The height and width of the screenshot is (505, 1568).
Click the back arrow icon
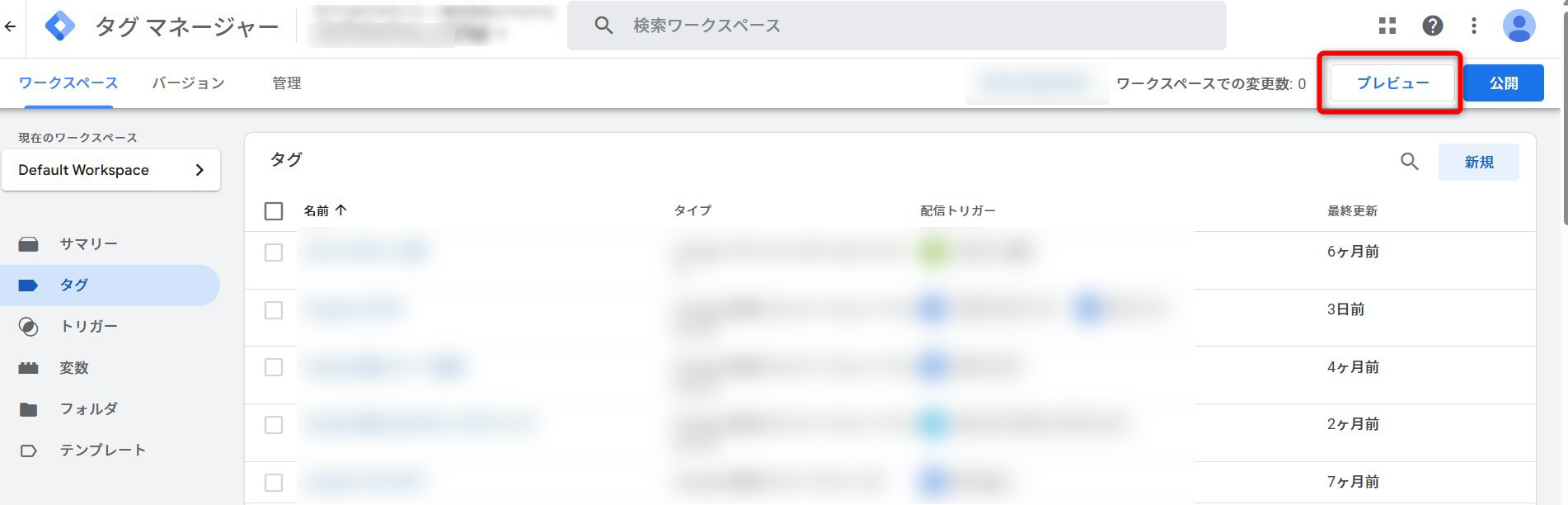click(x=10, y=26)
